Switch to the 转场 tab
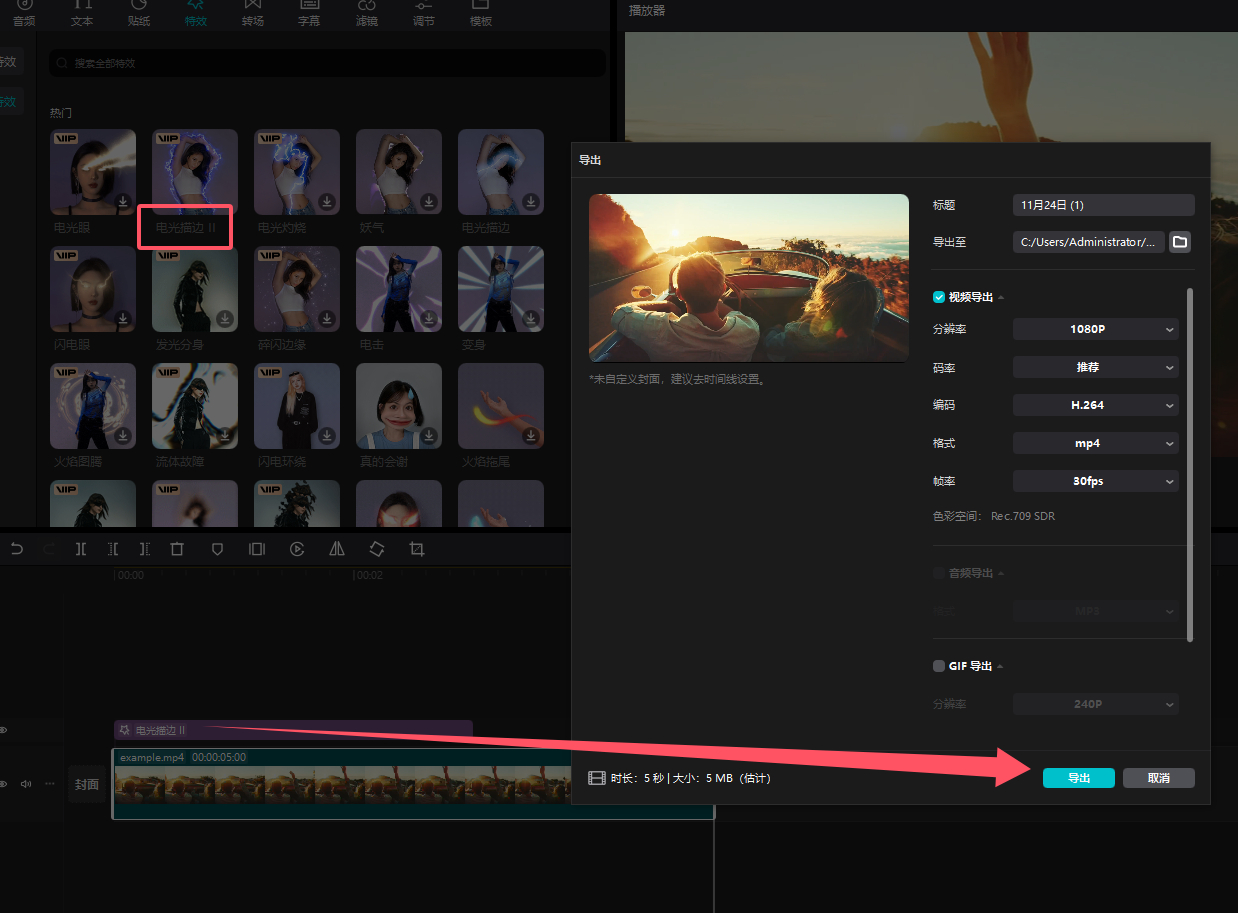1238x913 pixels. (x=253, y=13)
